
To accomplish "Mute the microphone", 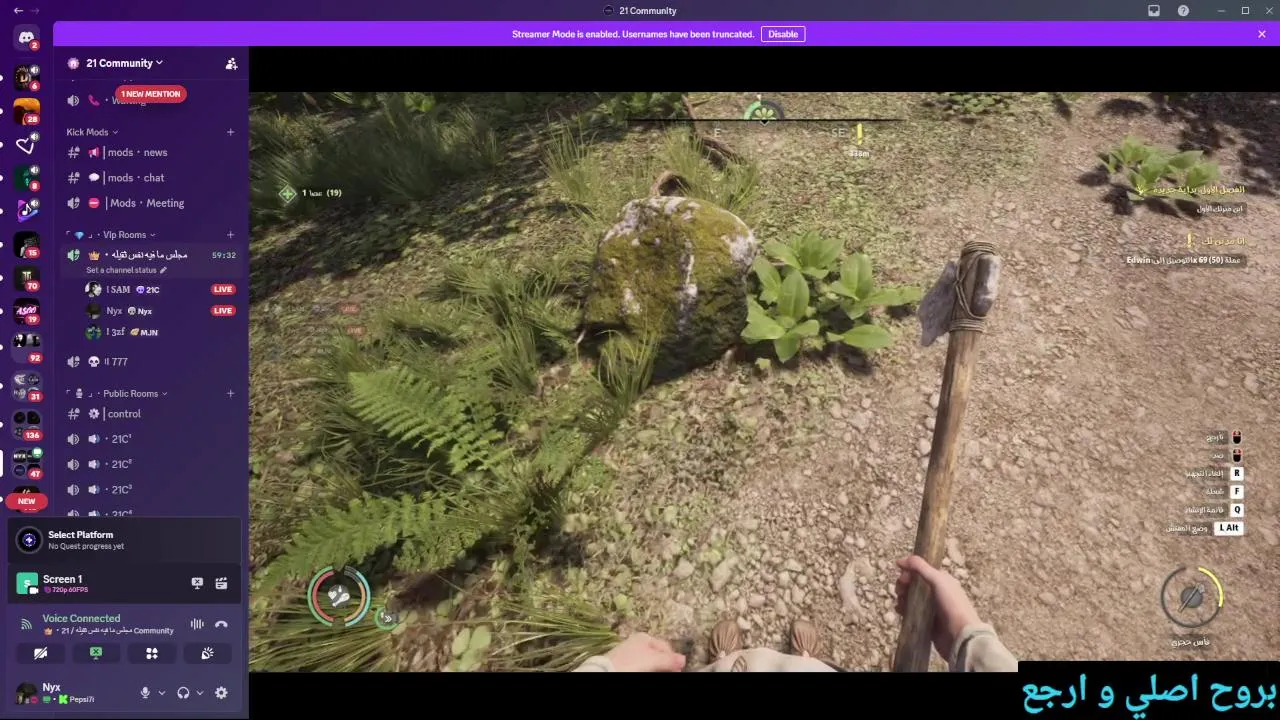I will (x=145, y=692).
